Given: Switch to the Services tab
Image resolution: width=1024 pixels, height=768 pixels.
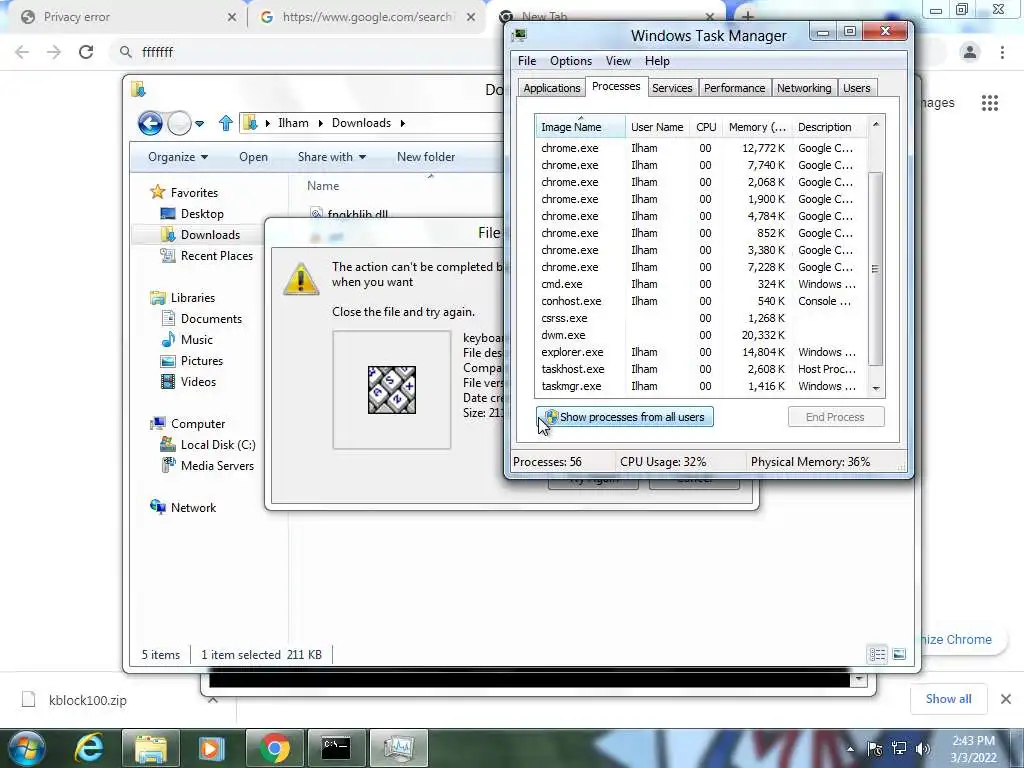Looking at the screenshot, I should point(672,88).
